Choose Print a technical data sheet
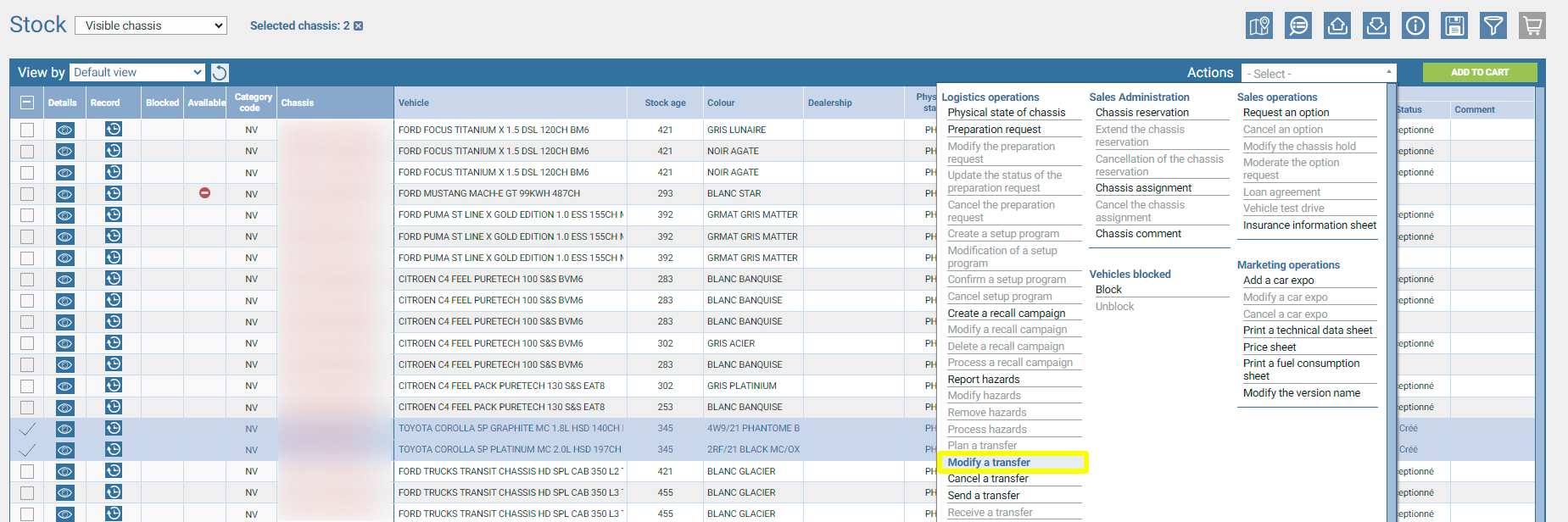This screenshot has height=522, width=1568. click(1308, 330)
